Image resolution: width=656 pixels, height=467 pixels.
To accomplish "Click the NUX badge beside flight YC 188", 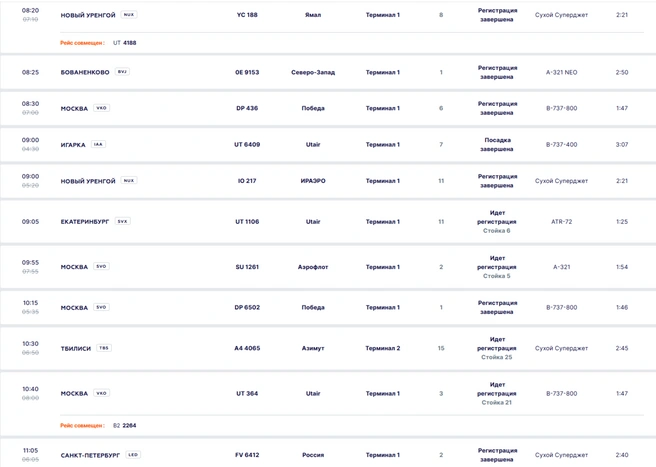I will [x=129, y=15].
